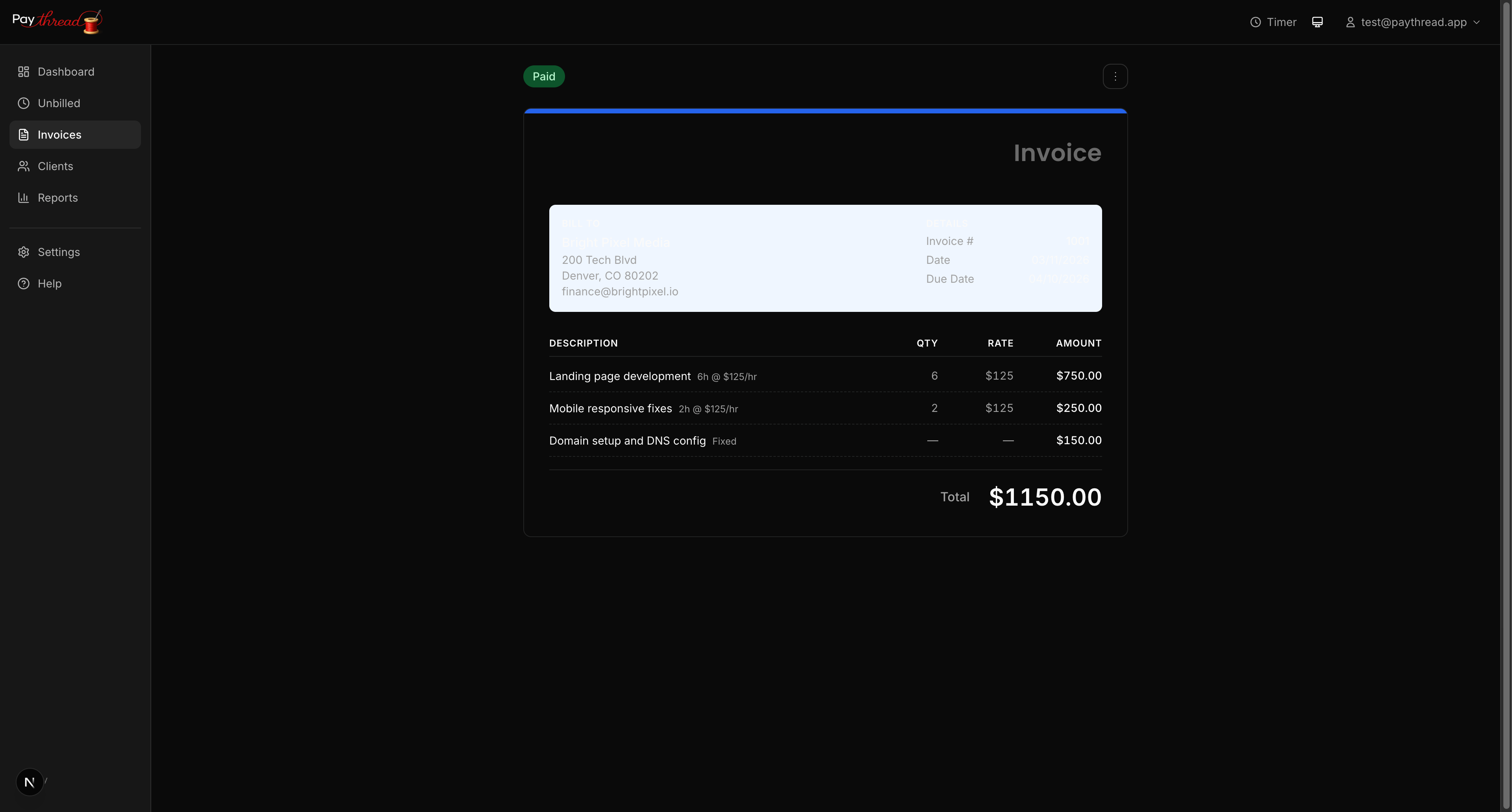This screenshot has height=812, width=1512.
Task: Open the invoice three-dot options menu
Action: point(1115,76)
